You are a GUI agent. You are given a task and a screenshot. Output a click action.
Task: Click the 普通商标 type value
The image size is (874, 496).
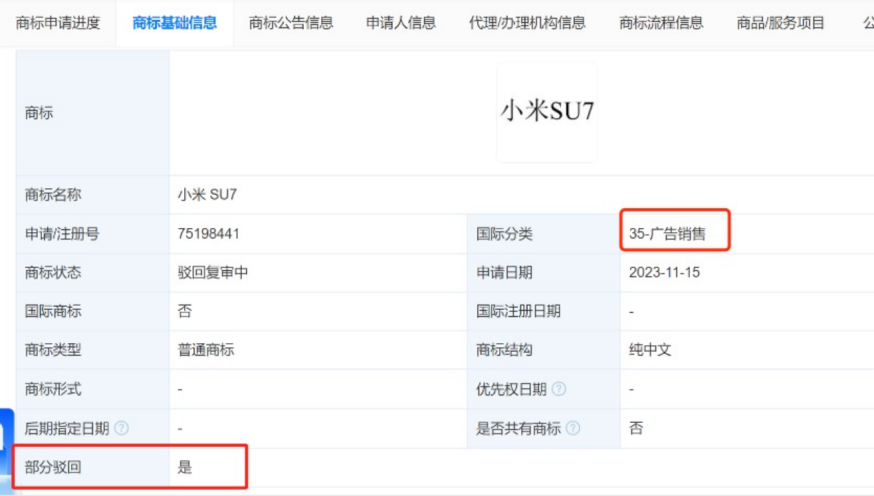click(x=206, y=350)
